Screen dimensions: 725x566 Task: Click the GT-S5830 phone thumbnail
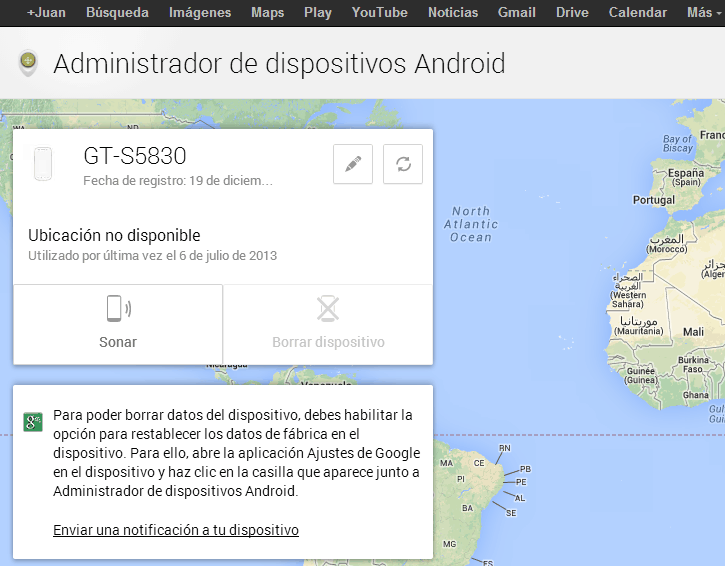pyautogui.click(x=43, y=164)
